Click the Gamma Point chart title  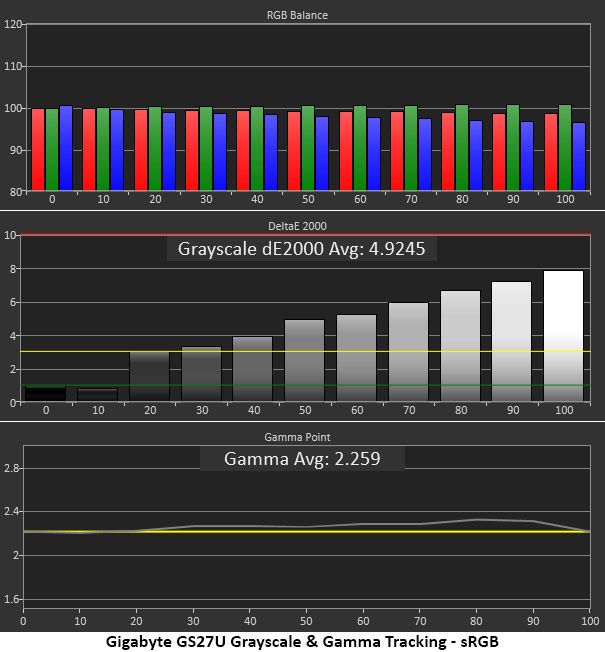297,437
